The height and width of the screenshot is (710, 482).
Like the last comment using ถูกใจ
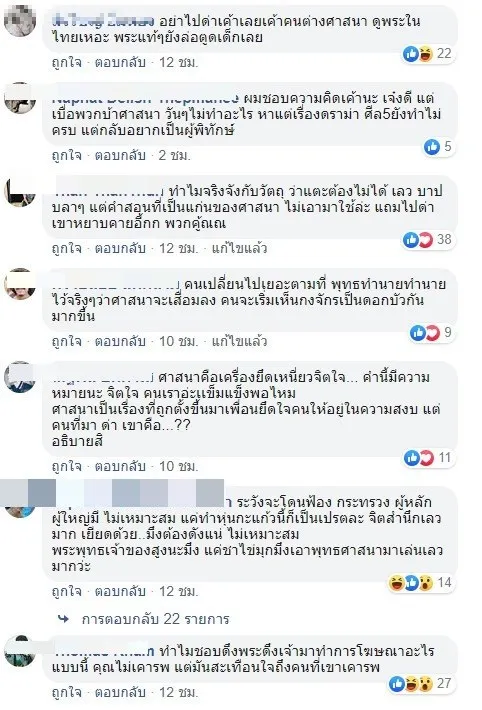coord(67,692)
